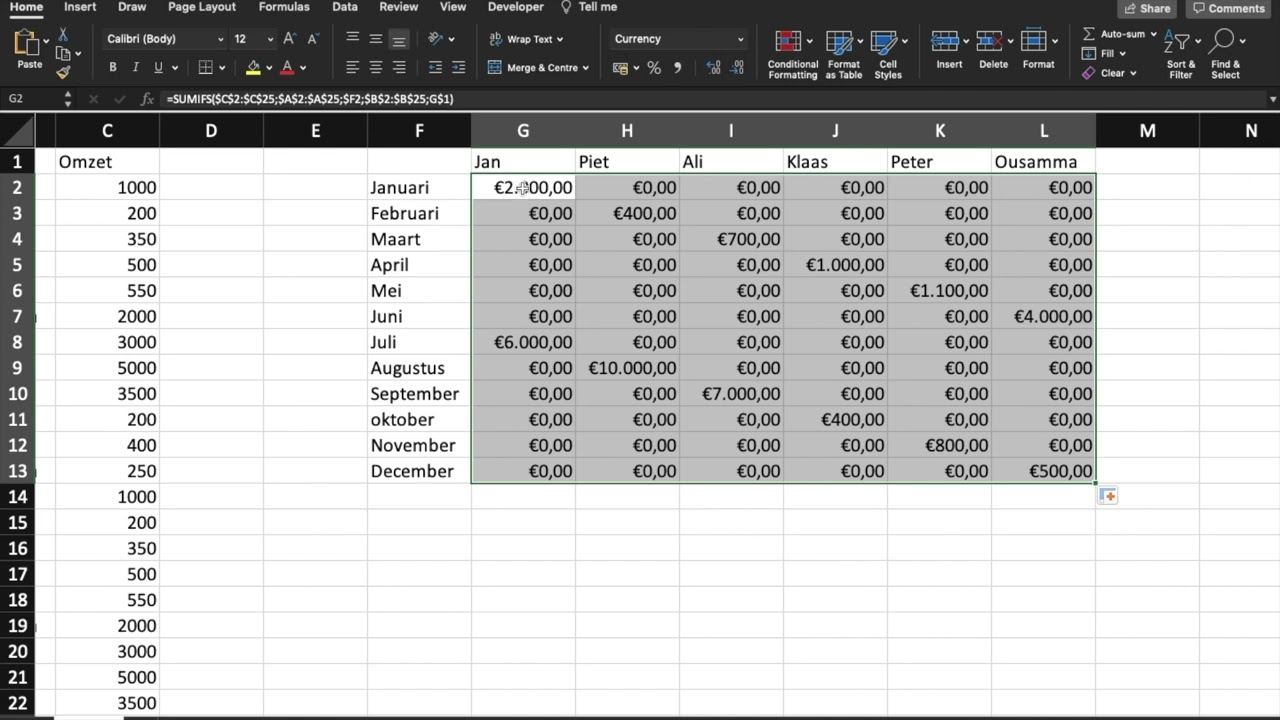The image size is (1280, 720).
Task: Click the Copy icon
Action: point(63,53)
